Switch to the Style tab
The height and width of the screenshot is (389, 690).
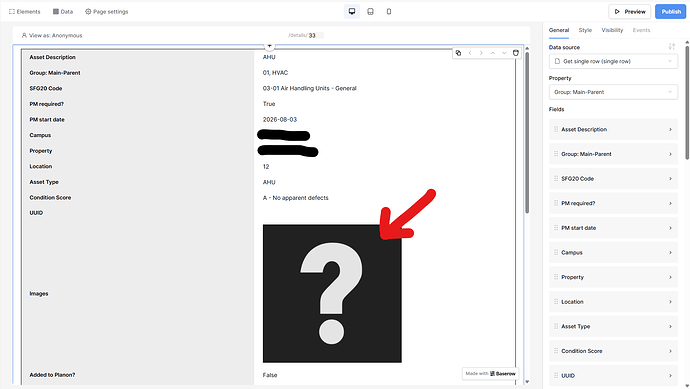[585, 30]
